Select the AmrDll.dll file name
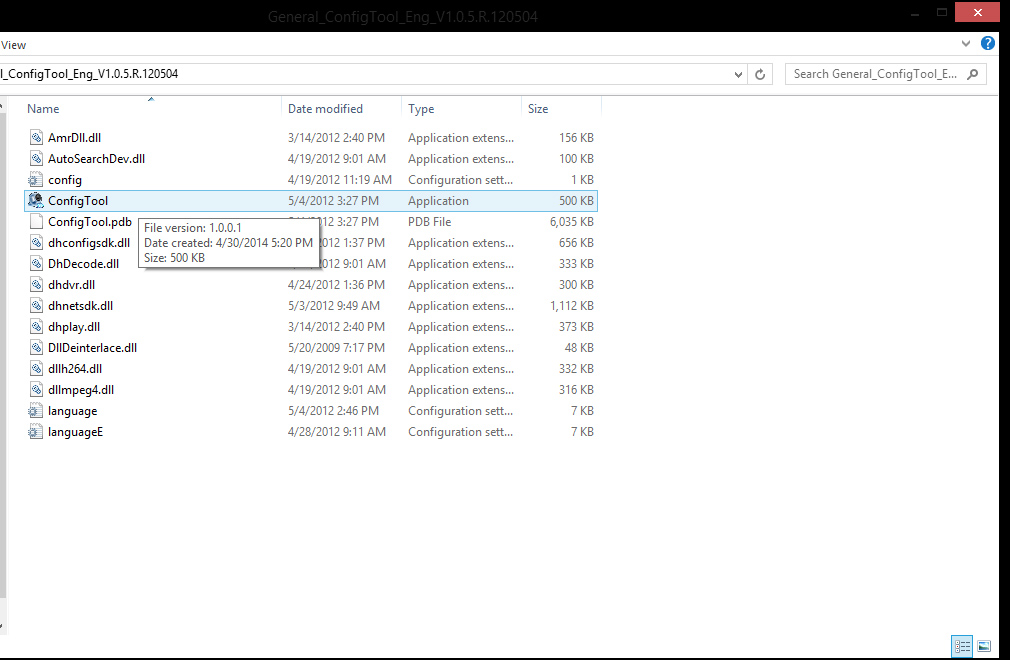Screen dimensions: 1010x660 point(74,138)
